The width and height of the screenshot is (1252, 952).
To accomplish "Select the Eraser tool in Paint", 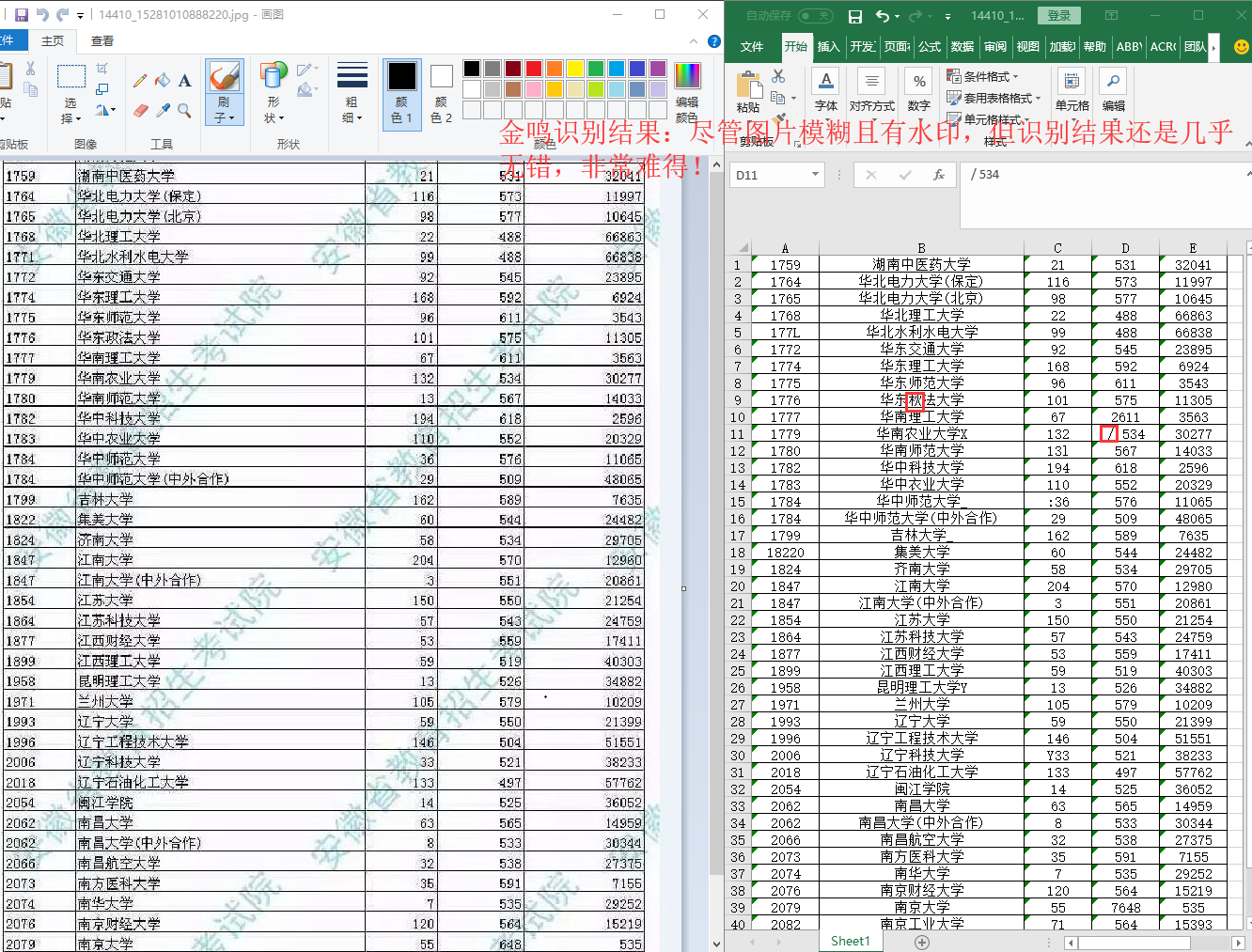I will pyautogui.click(x=140, y=110).
